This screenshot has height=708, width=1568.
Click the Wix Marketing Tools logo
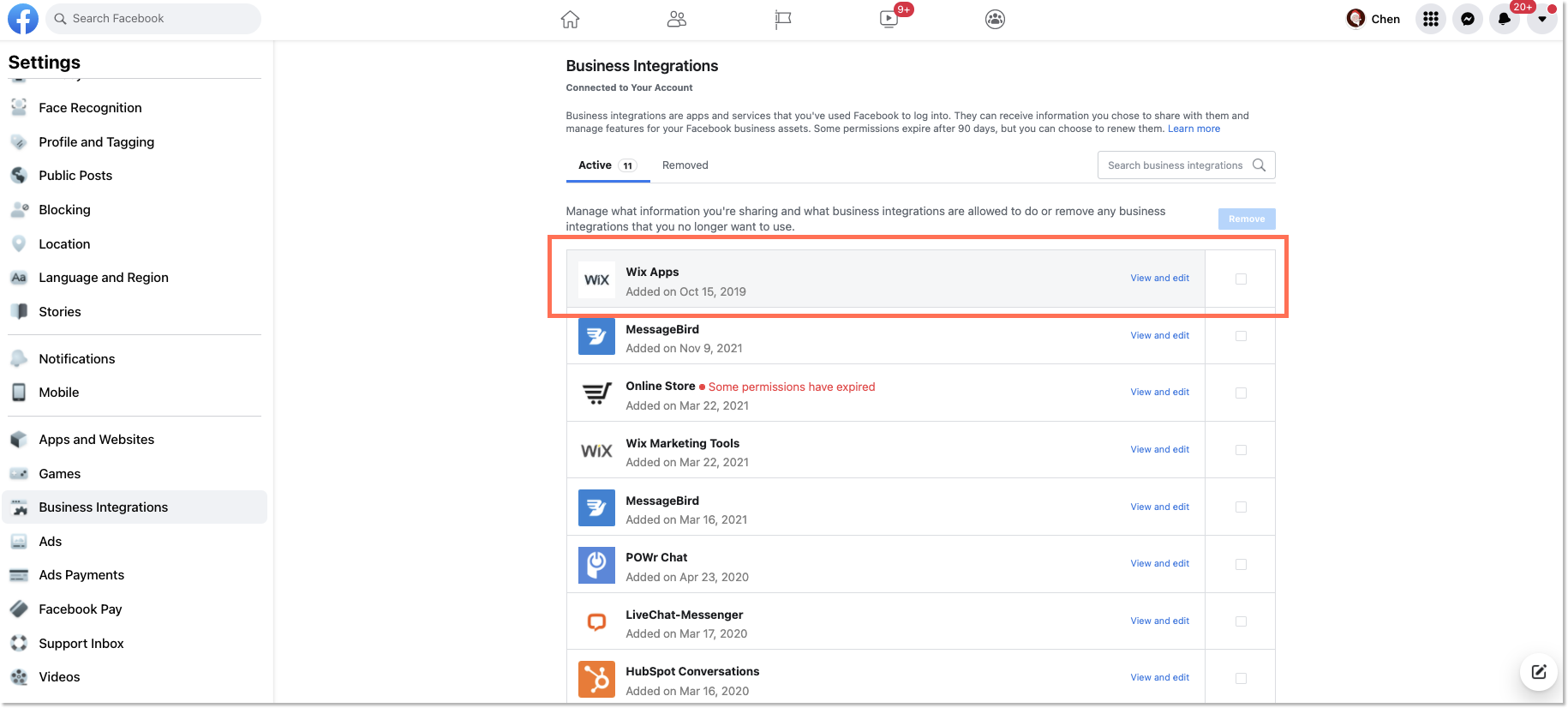(596, 451)
